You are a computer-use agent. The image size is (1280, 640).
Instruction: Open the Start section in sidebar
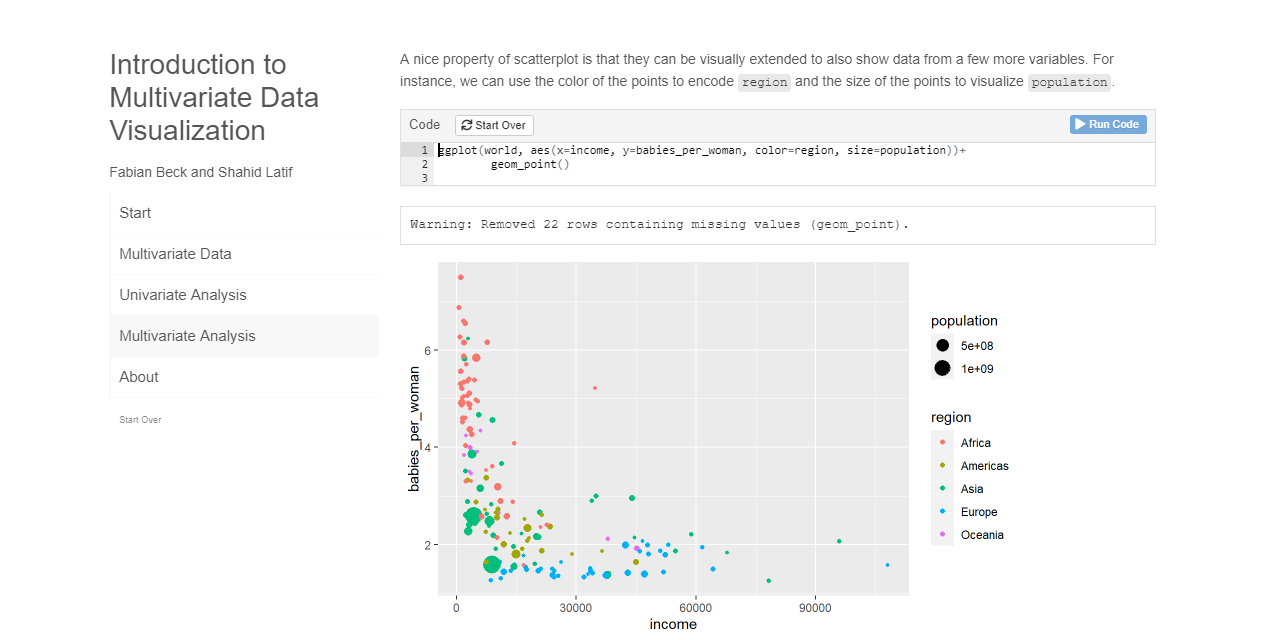135,213
